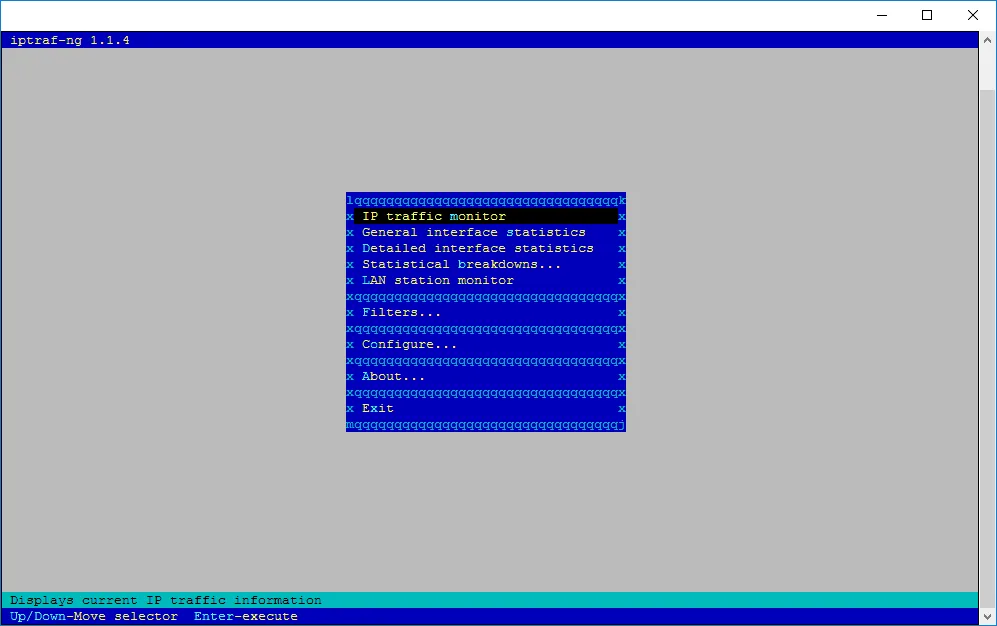Click the 'Enter-execute' hint text

[246, 616]
